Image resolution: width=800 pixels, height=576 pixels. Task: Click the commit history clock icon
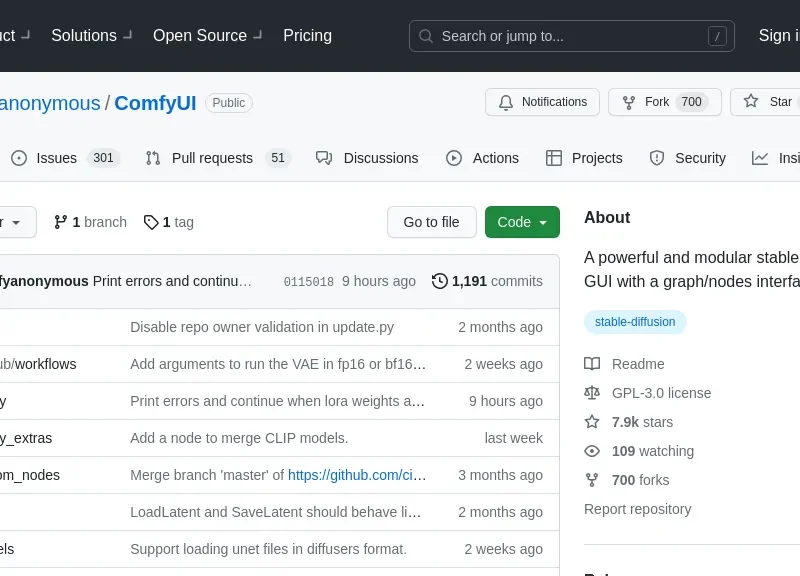439,281
